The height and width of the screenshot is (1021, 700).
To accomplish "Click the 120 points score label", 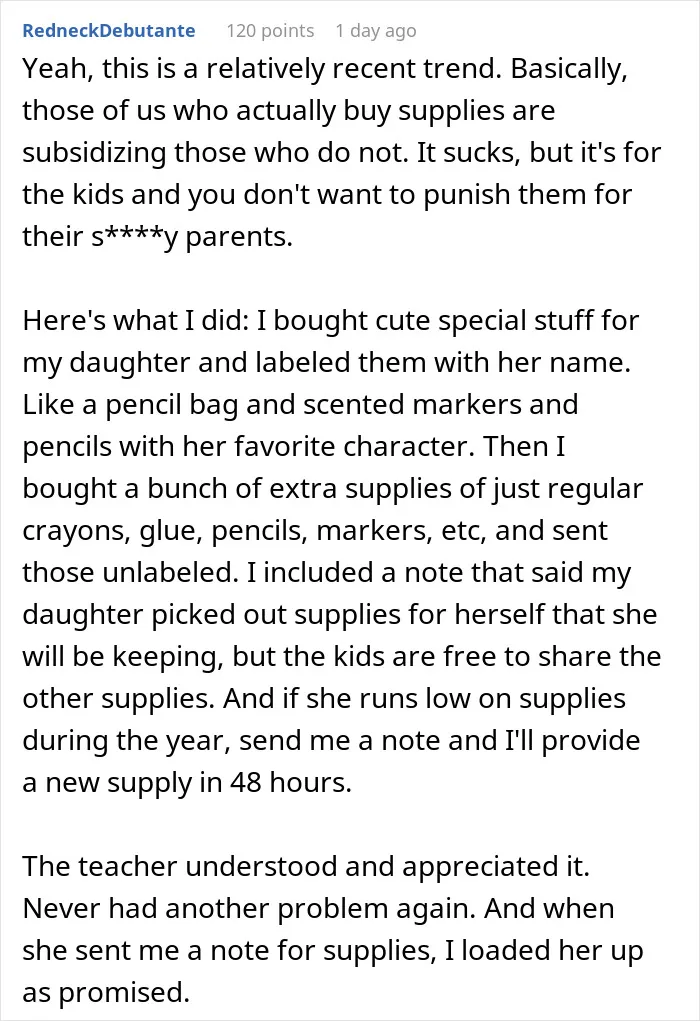I will tap(270, 31).
